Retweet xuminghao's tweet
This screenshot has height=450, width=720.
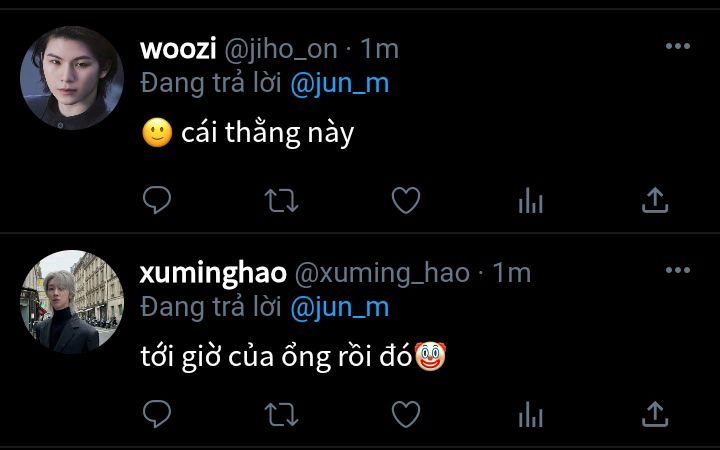[281, 415]
